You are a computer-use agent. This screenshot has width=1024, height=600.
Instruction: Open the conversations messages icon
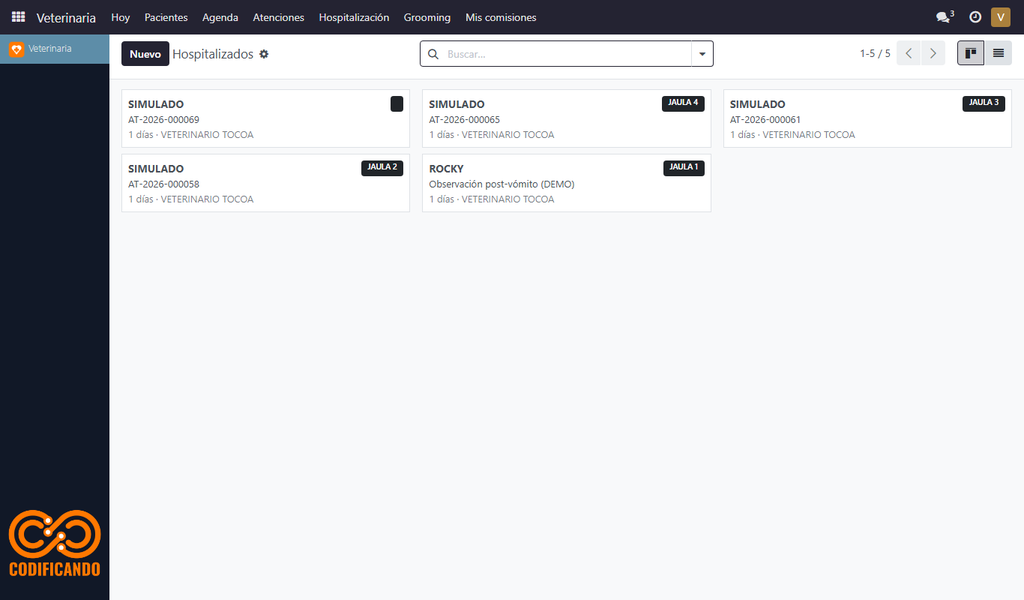pyautogui.click(x=944, y=17)
